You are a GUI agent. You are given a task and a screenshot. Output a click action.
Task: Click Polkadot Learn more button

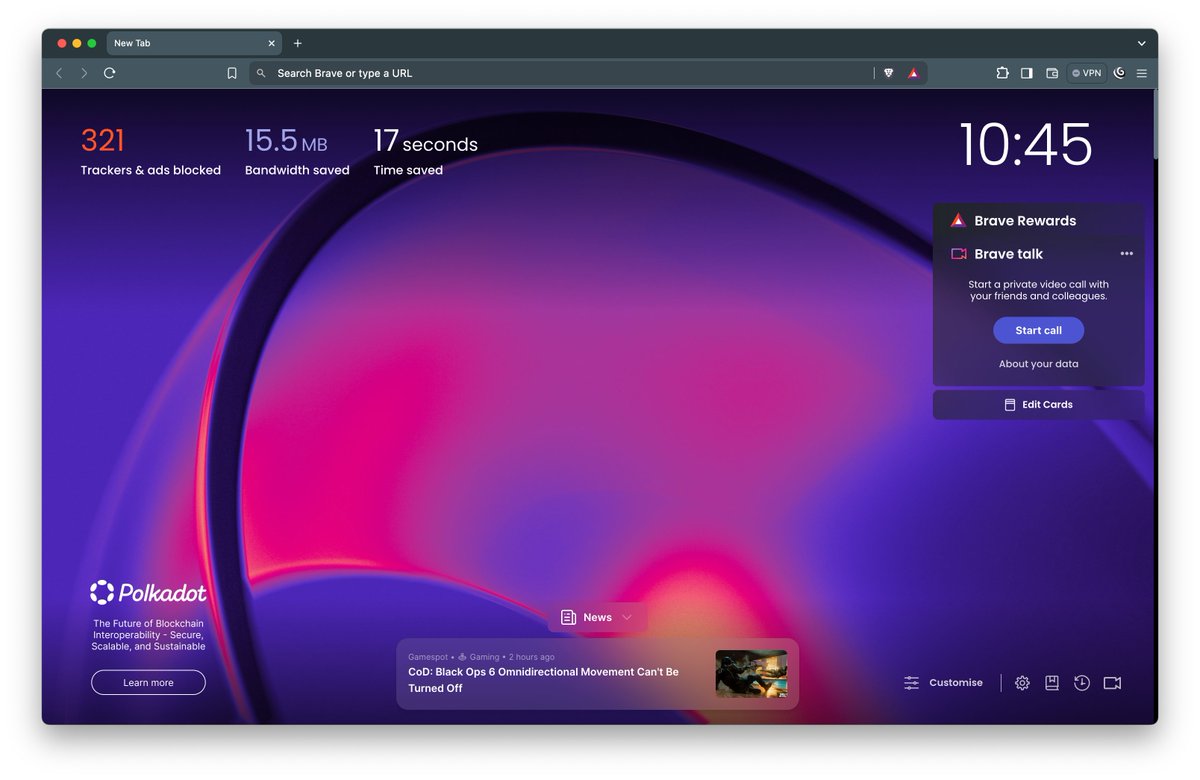[x=148, y=683]
